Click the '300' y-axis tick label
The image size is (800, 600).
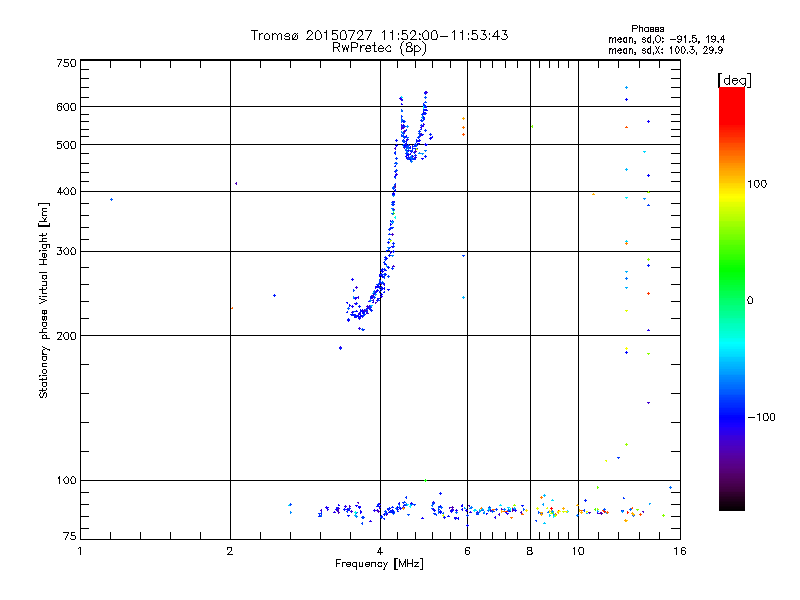[66, 252]
